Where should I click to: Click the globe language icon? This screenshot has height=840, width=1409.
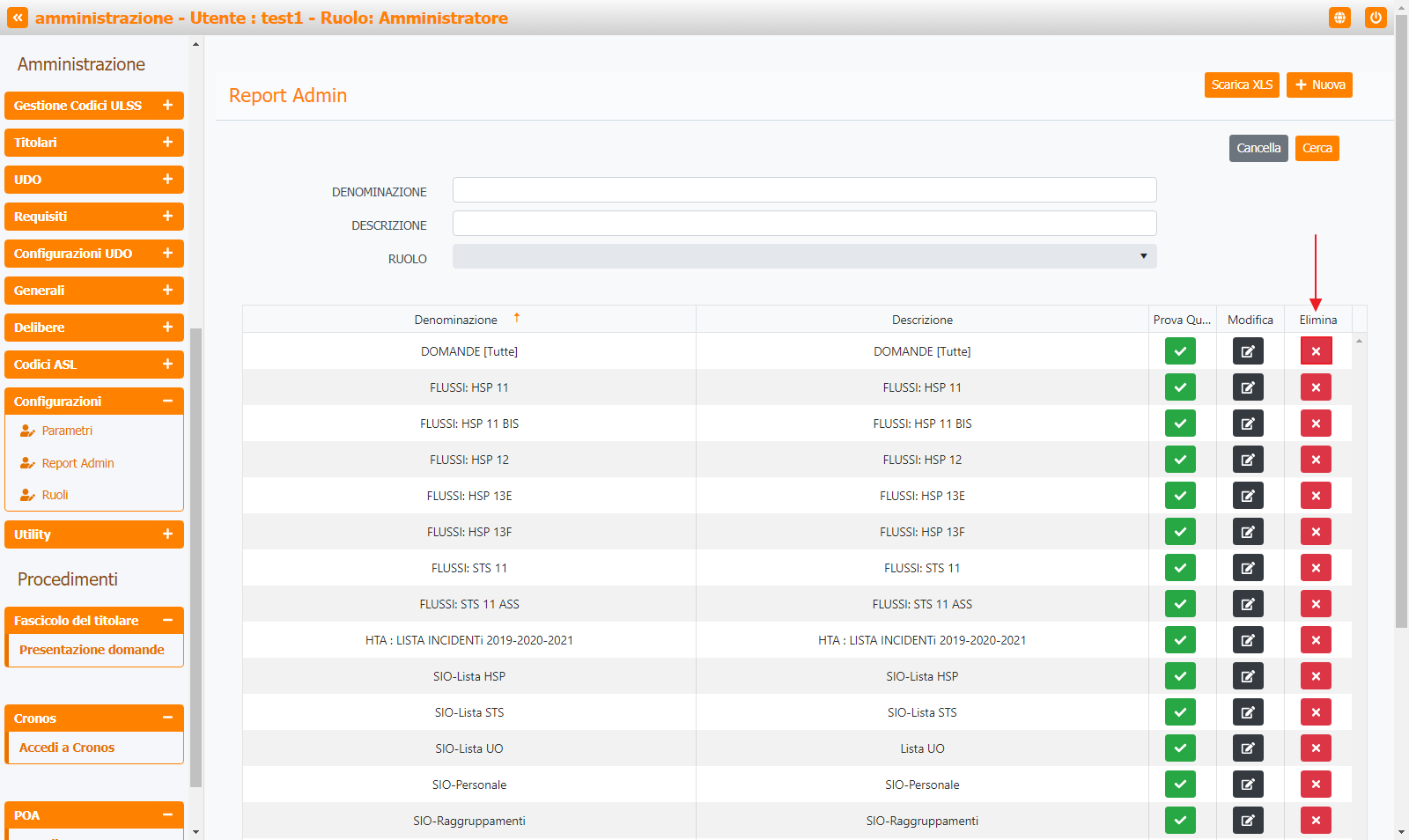(1339, 18)
